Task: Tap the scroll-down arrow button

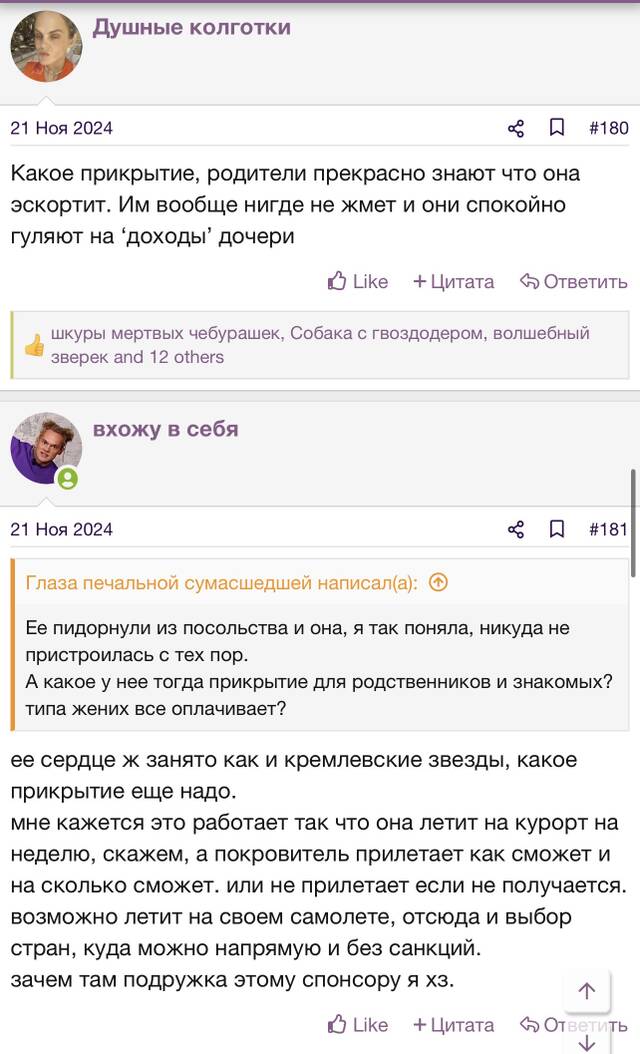Action: (587, 1043)
